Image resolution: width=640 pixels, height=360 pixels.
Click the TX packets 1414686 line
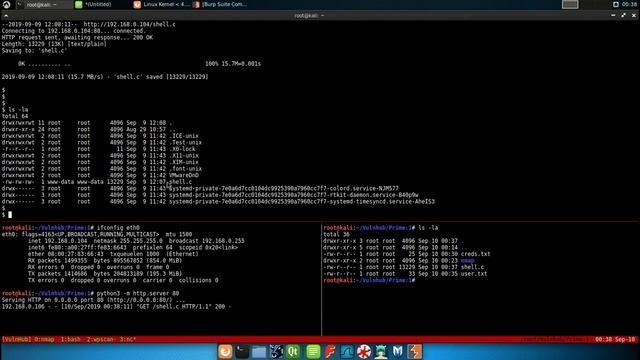105,273
